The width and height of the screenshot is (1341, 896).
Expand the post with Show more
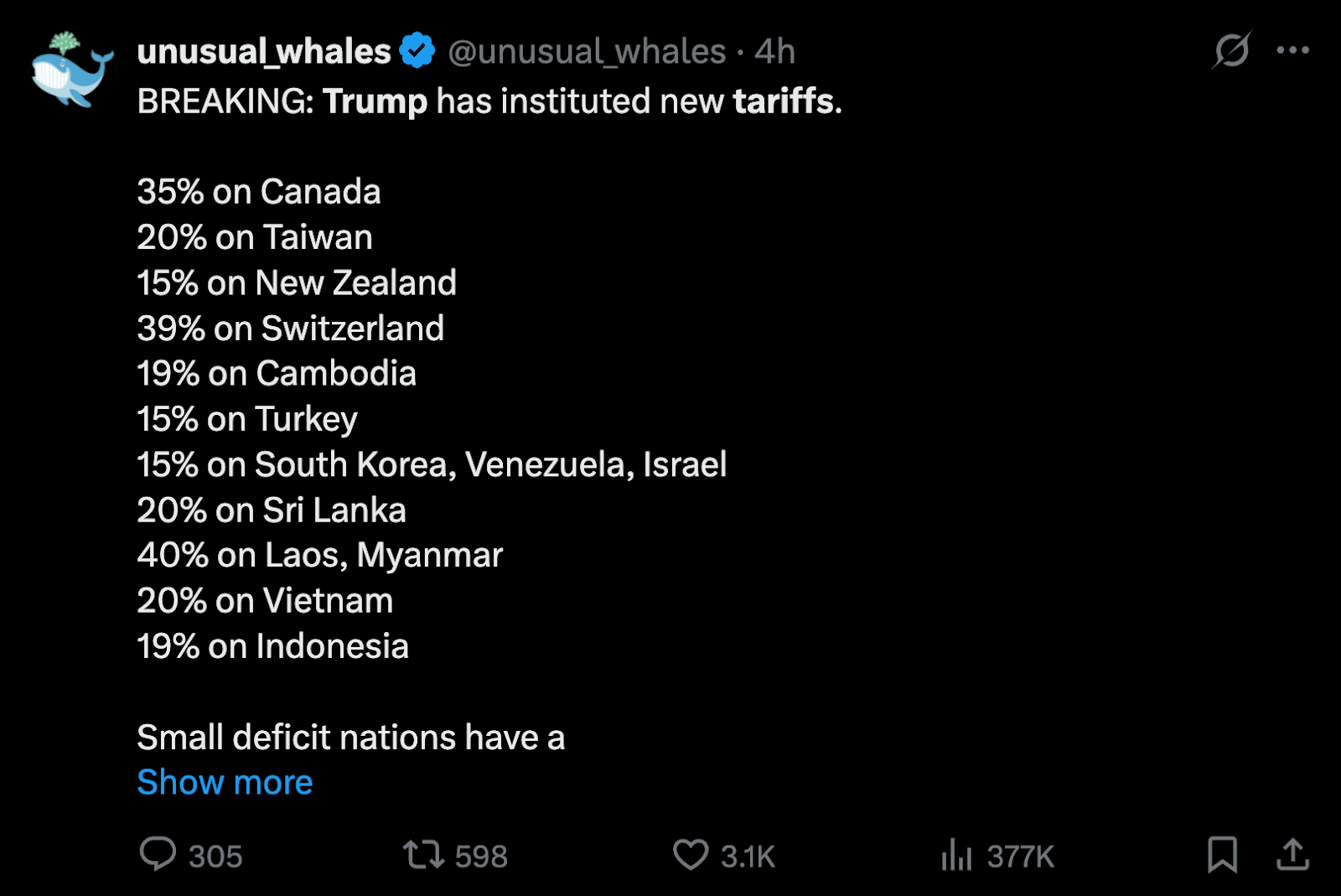tap(225, 782)
